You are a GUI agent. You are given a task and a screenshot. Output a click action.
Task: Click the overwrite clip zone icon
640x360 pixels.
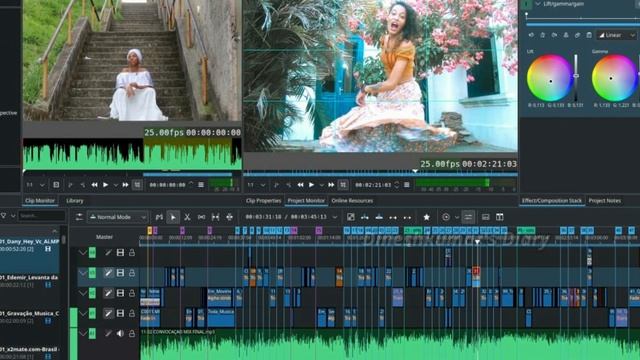tap(379, 217)
